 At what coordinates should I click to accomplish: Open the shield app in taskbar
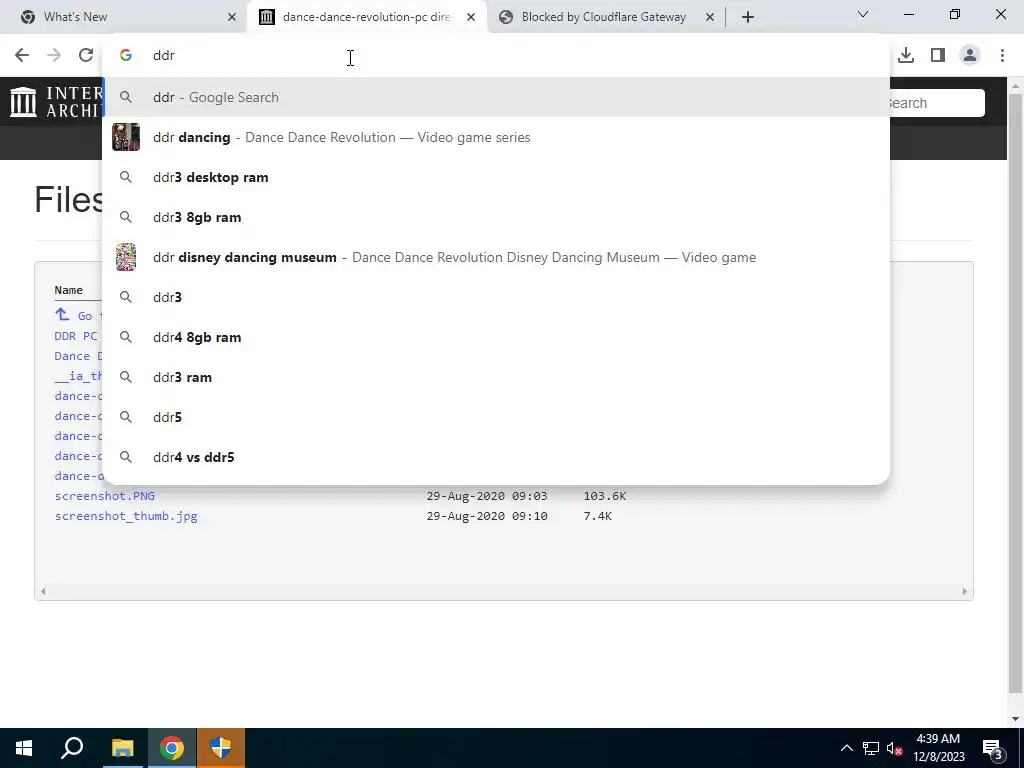pos(221,748)
